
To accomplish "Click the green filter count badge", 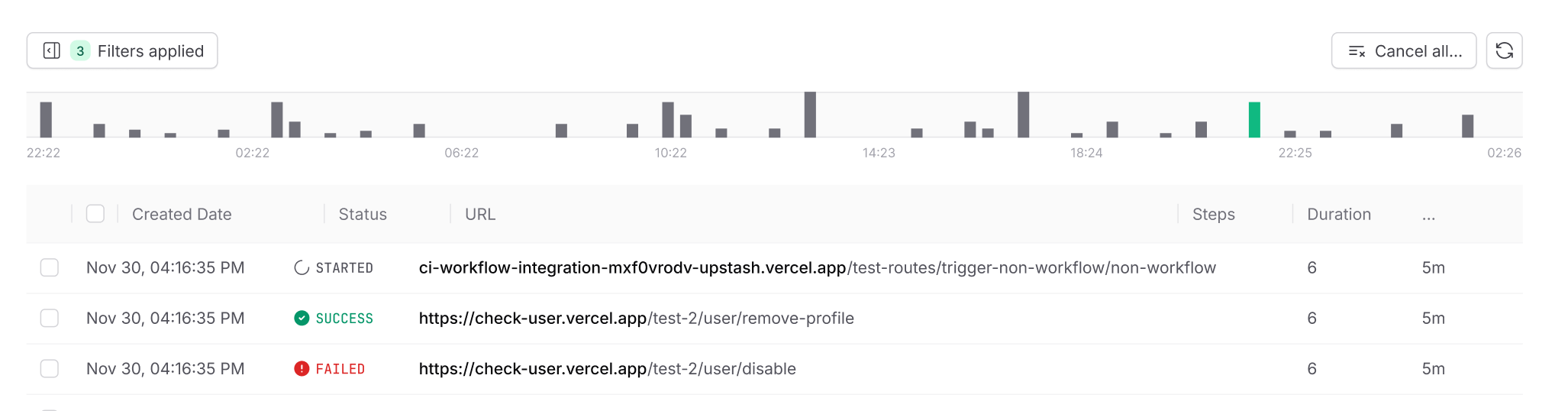I will 80,51.
